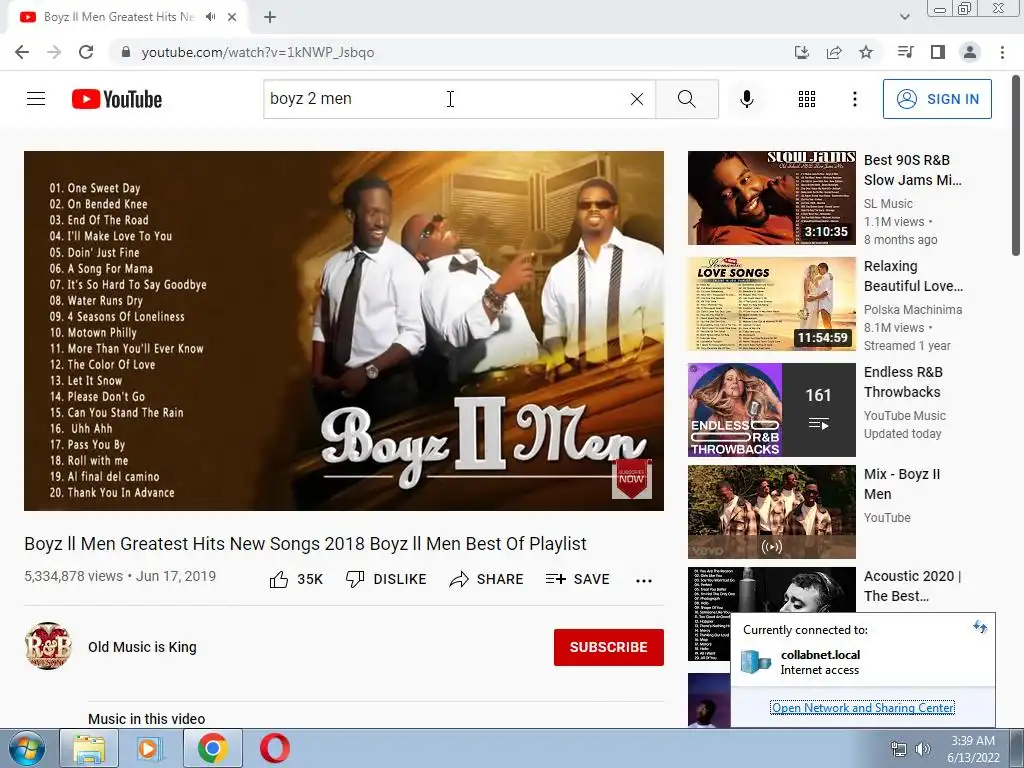Open Endless R&B Throwbacks playlist thumbnail
This screenshot has height=768, width=1024.
point(771,409)
